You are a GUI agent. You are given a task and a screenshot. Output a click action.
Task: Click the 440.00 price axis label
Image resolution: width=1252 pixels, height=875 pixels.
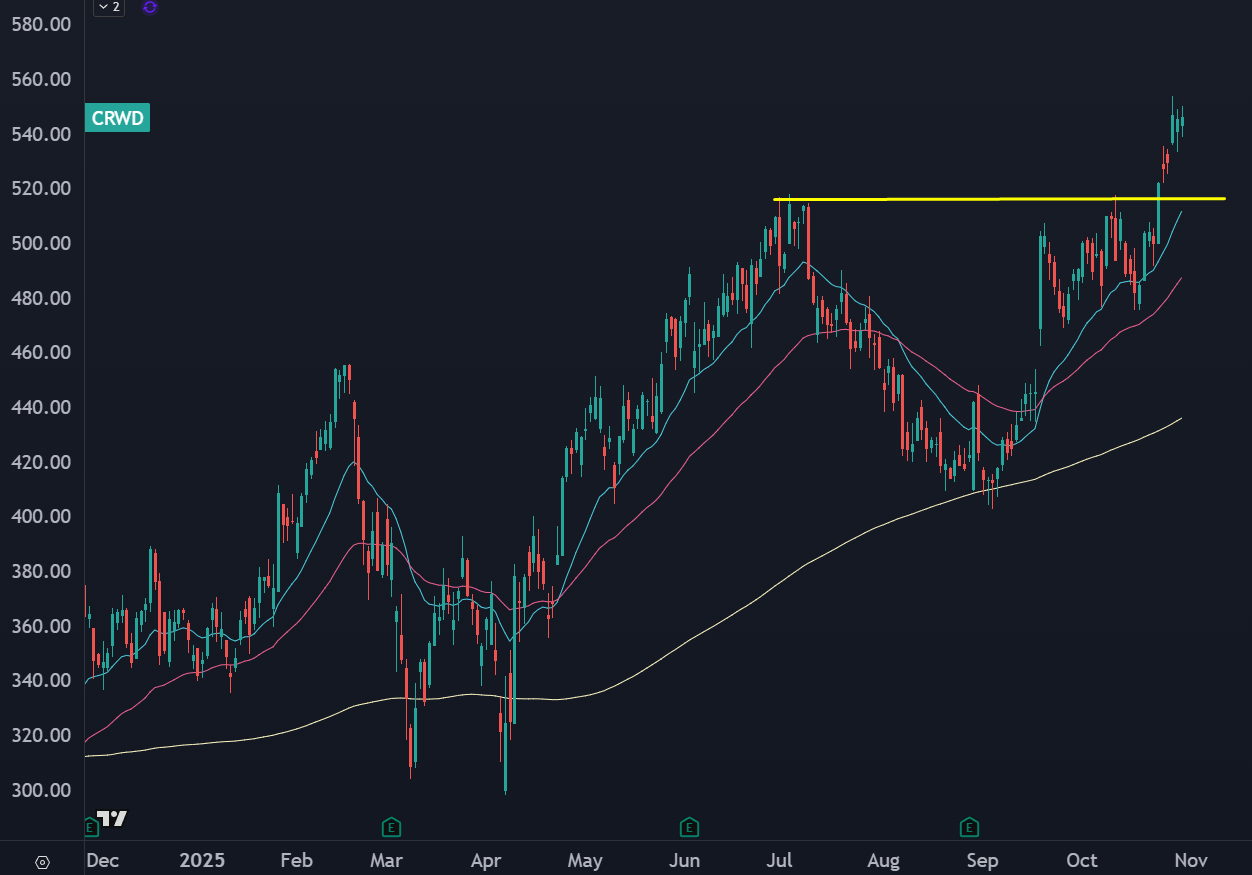coord(40,407)
